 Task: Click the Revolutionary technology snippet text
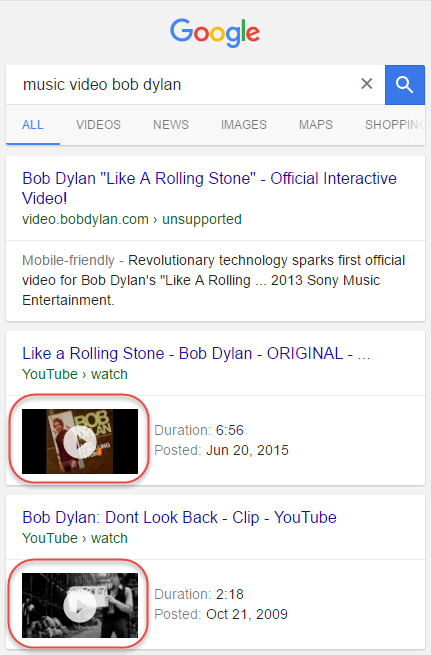213,280
